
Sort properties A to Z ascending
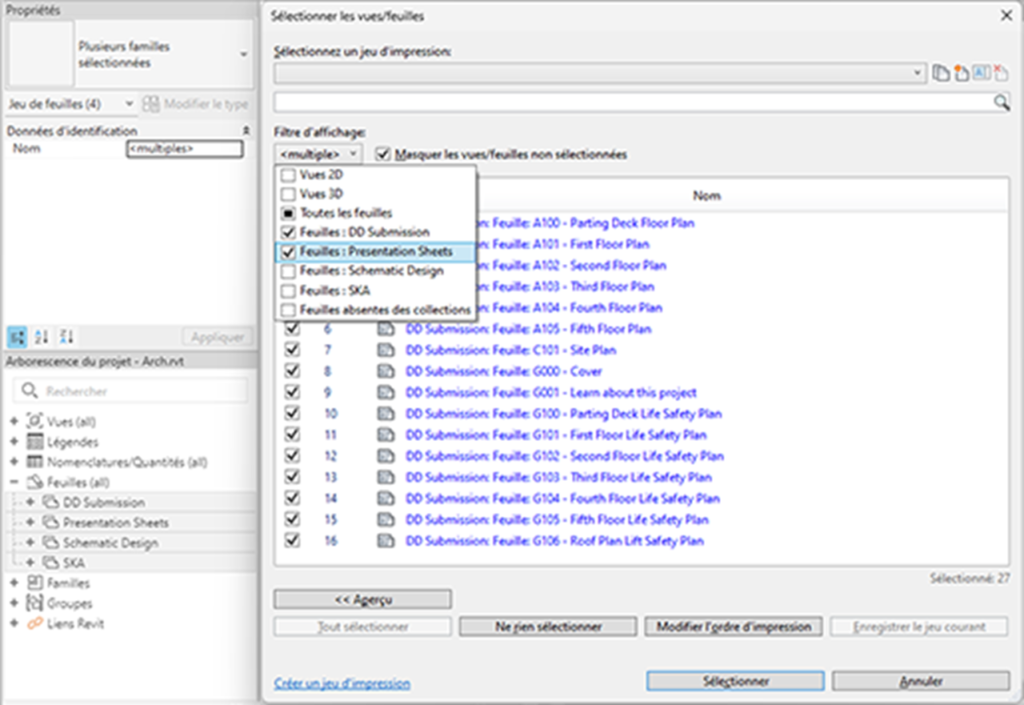(42, 336)
